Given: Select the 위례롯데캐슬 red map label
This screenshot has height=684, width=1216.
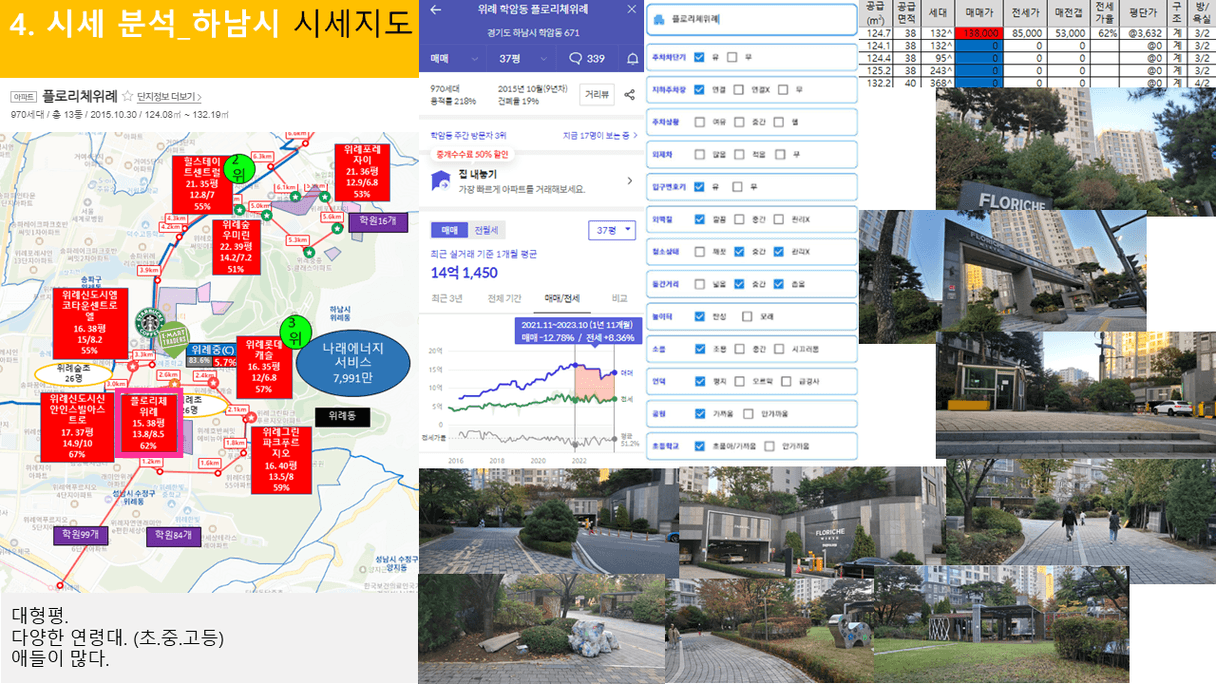Looking at the screenshot, I should point(264,365).
